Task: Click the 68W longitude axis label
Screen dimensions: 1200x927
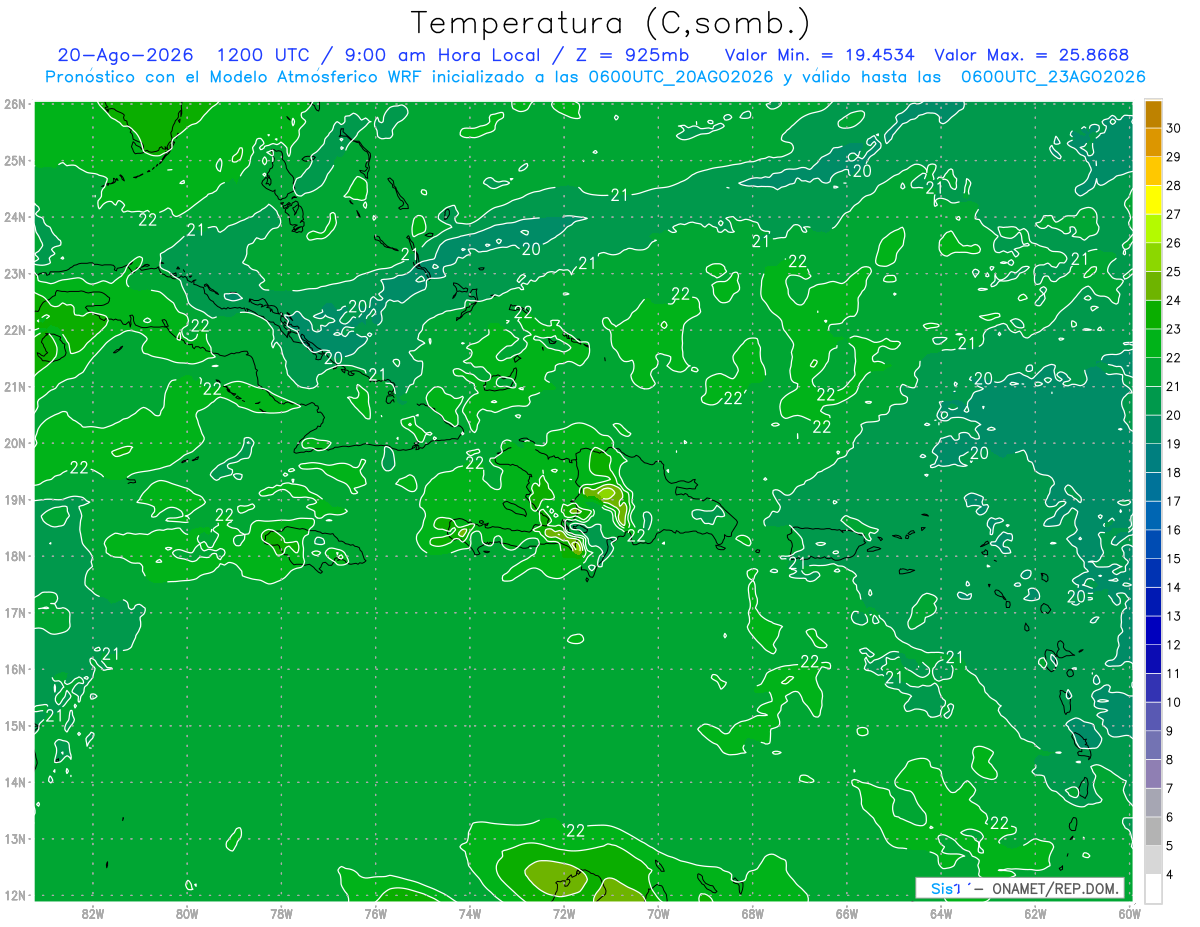Action: pos(752,913)
